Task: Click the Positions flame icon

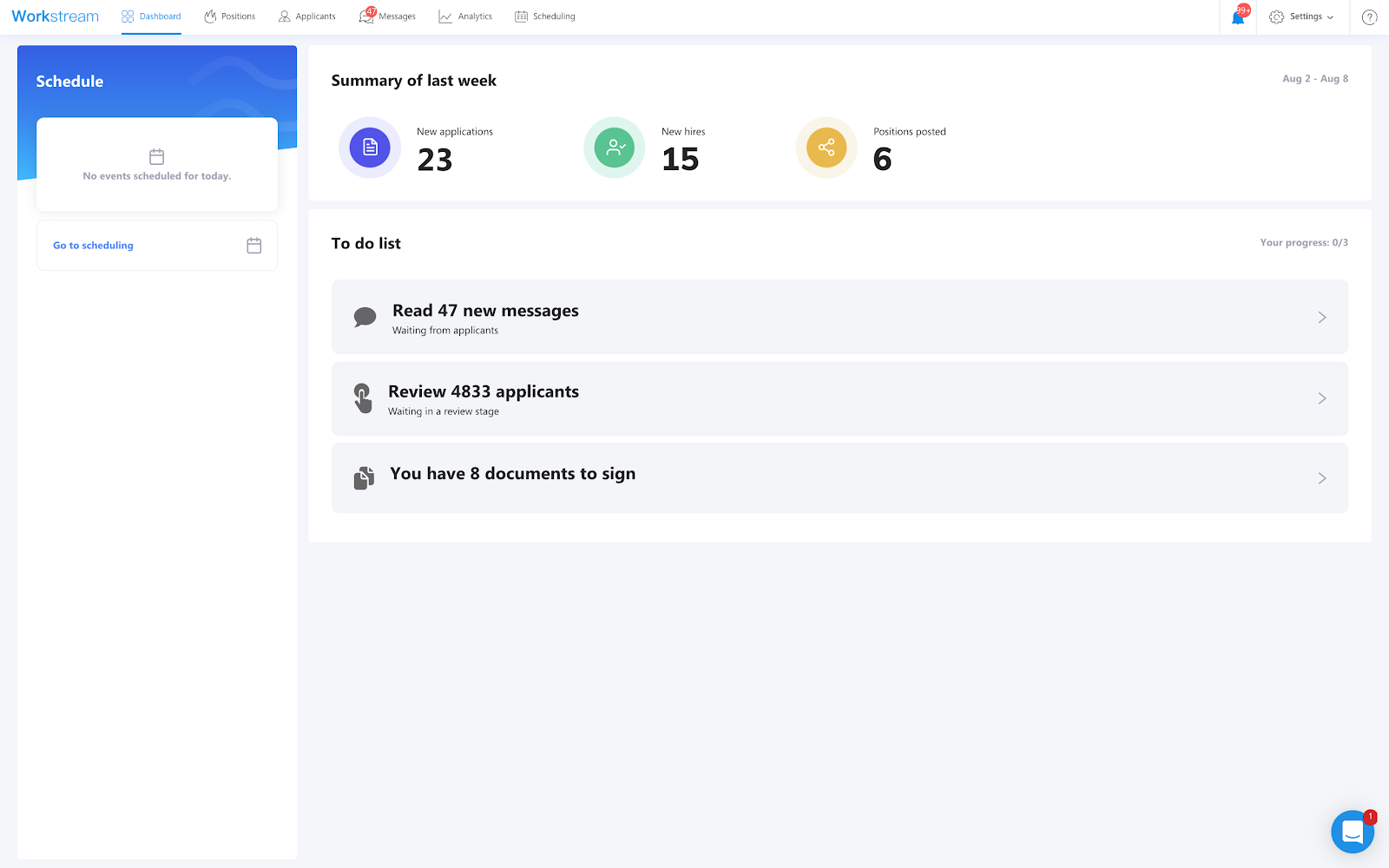Action: (210, 16)
